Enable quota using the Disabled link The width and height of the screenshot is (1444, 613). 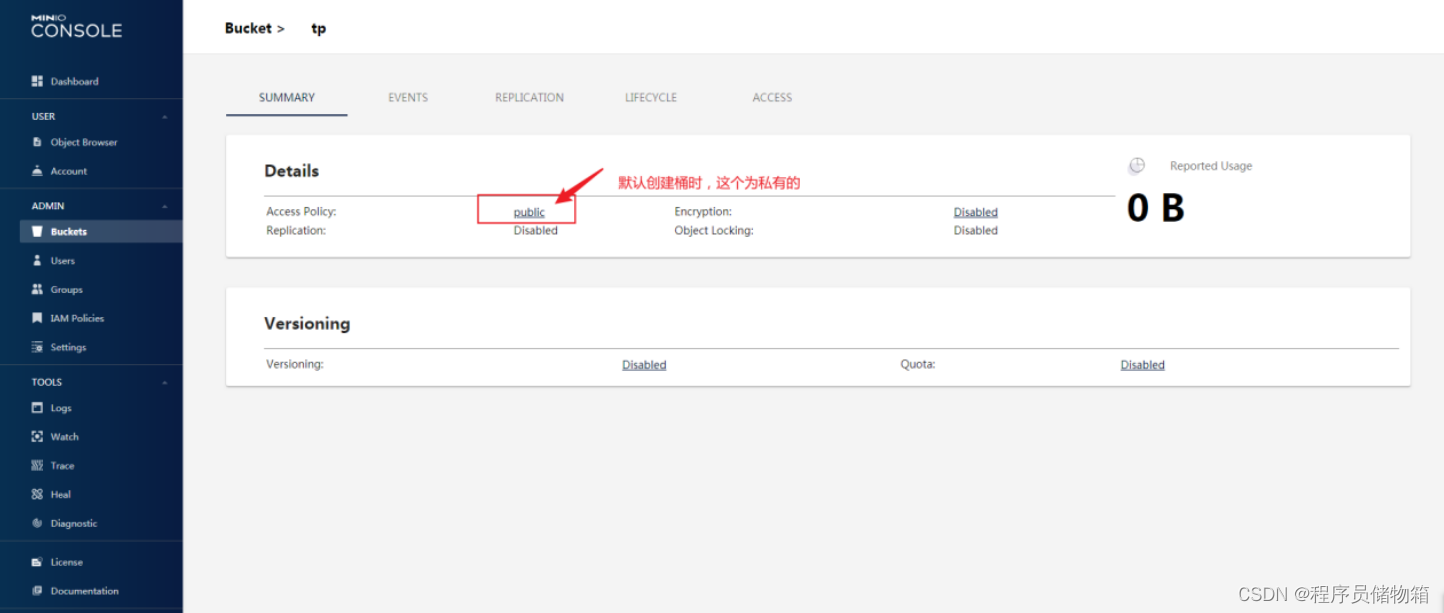[x=1142, y=364]
